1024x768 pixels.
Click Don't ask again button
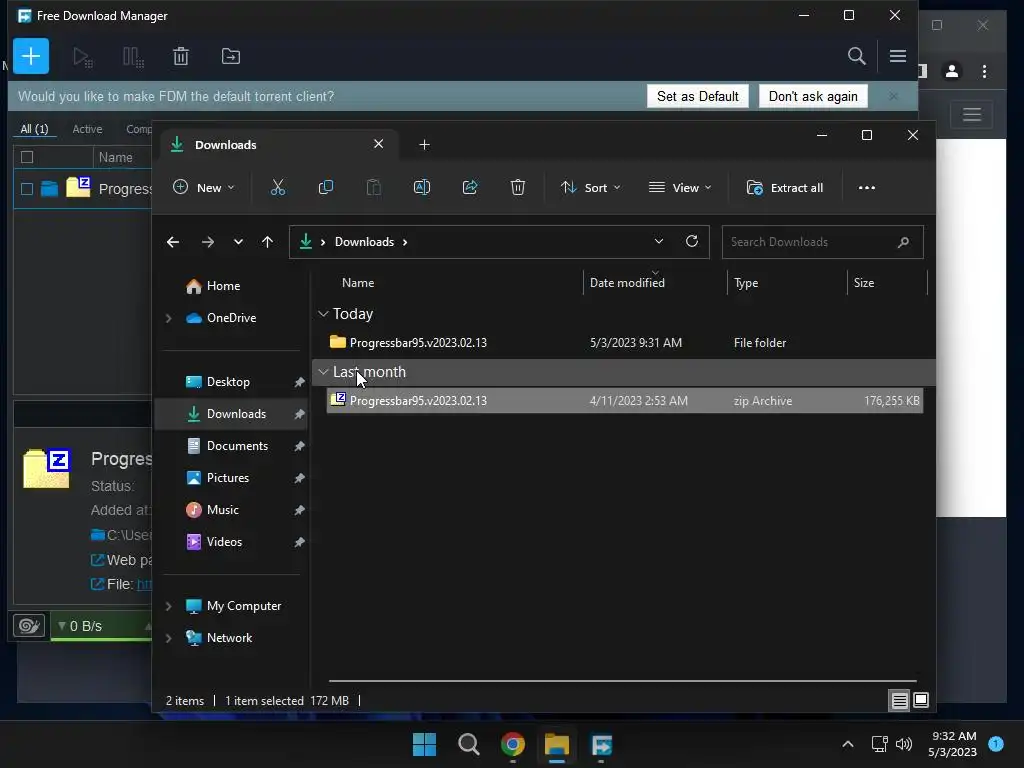pos(813,97)
